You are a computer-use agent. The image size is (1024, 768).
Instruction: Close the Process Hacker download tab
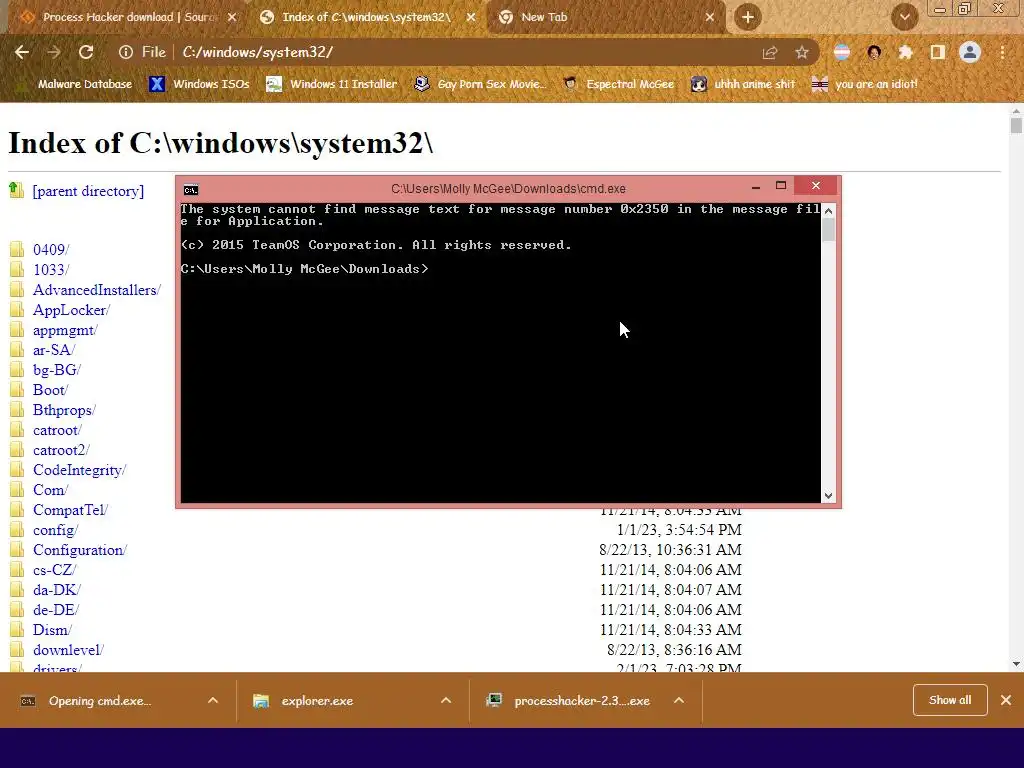[232, 18]
